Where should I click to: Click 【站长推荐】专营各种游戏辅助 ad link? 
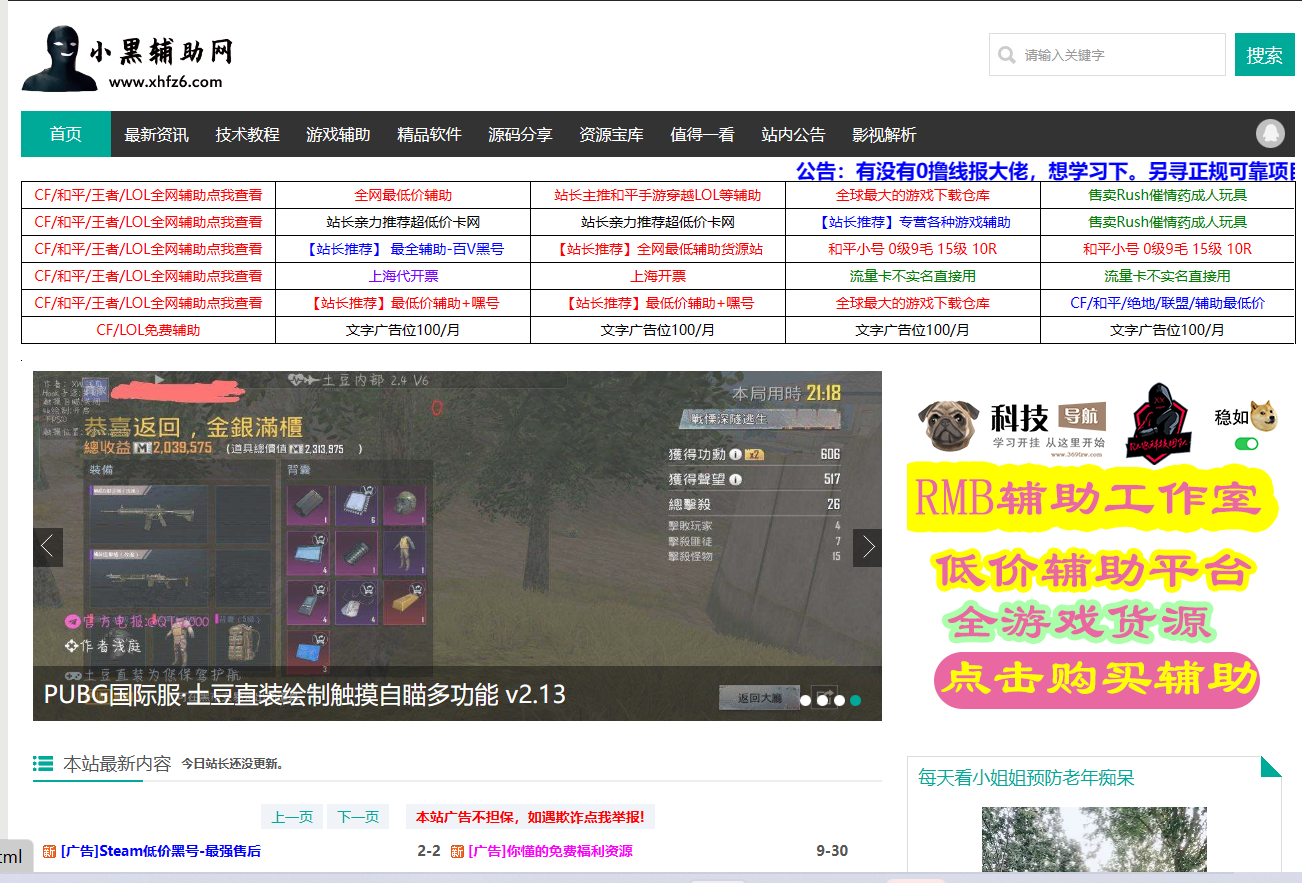click(x=913, y=222)
